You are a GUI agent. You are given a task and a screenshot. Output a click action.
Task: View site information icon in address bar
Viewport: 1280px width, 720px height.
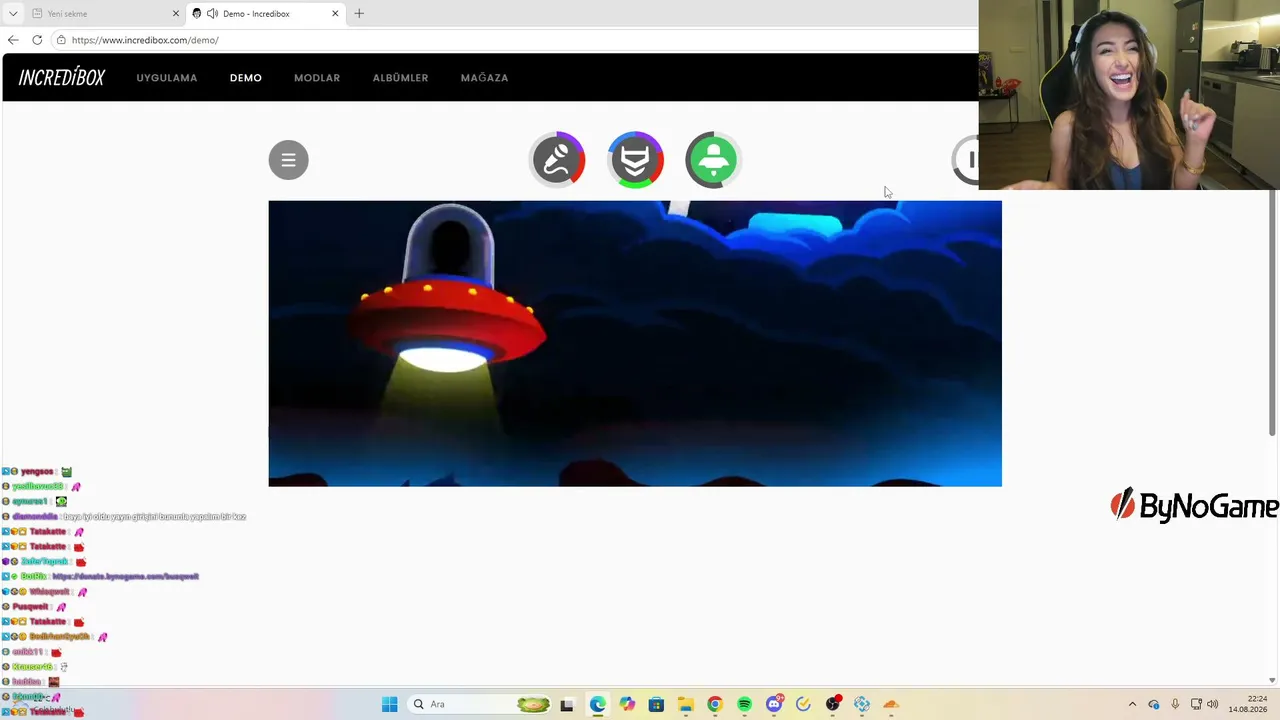point(61,40)
